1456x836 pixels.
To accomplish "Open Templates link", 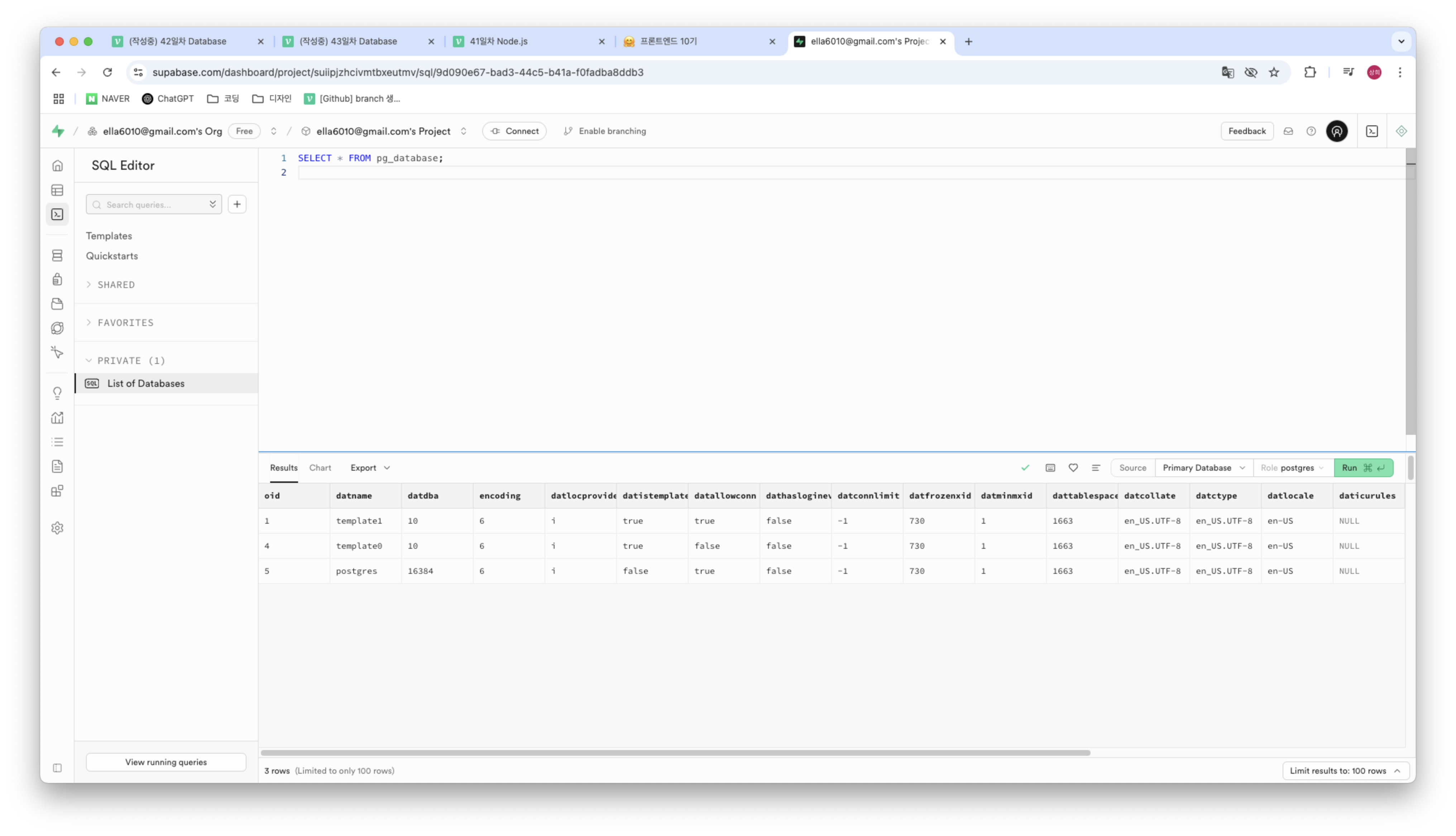I will pyautogui.click(x=109, y=236).
